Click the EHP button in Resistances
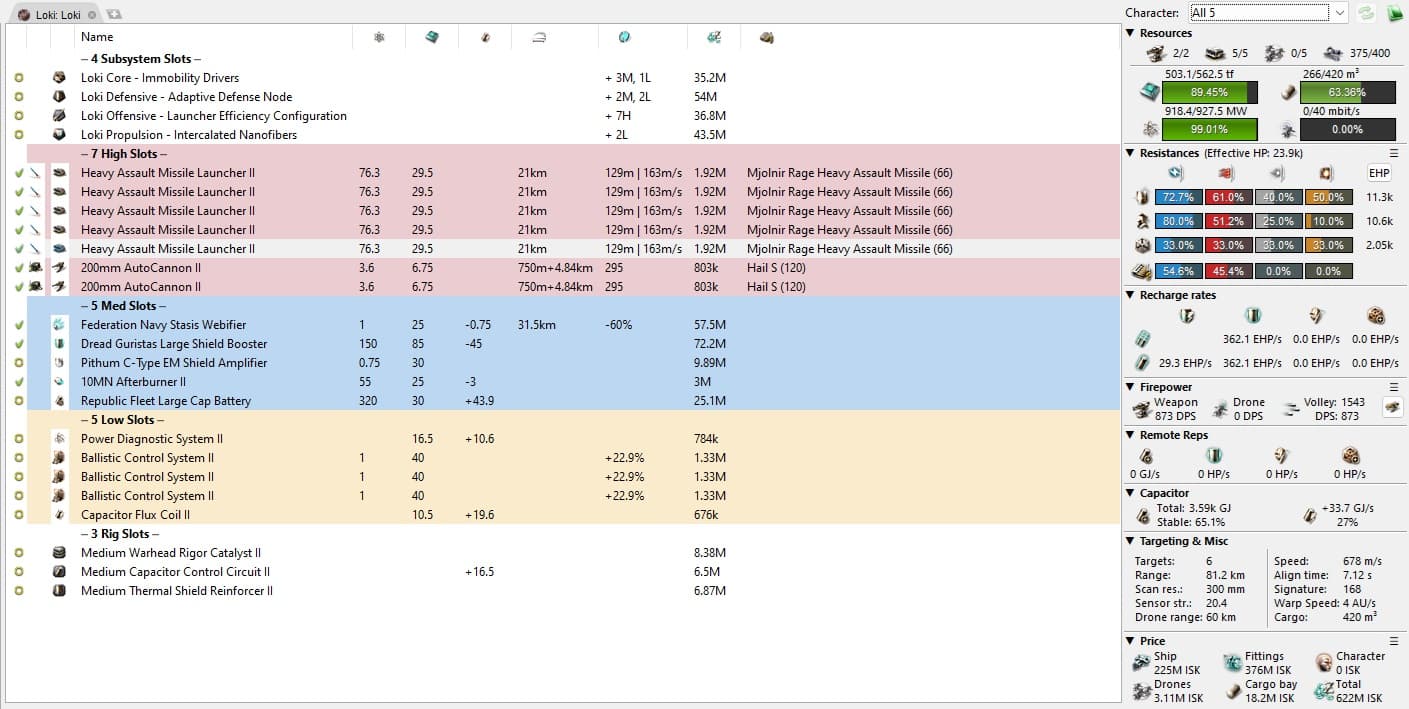Image resolution: width=1409 pixels, height=709 pixels. pyautogui.click(x=1379, y=173)
